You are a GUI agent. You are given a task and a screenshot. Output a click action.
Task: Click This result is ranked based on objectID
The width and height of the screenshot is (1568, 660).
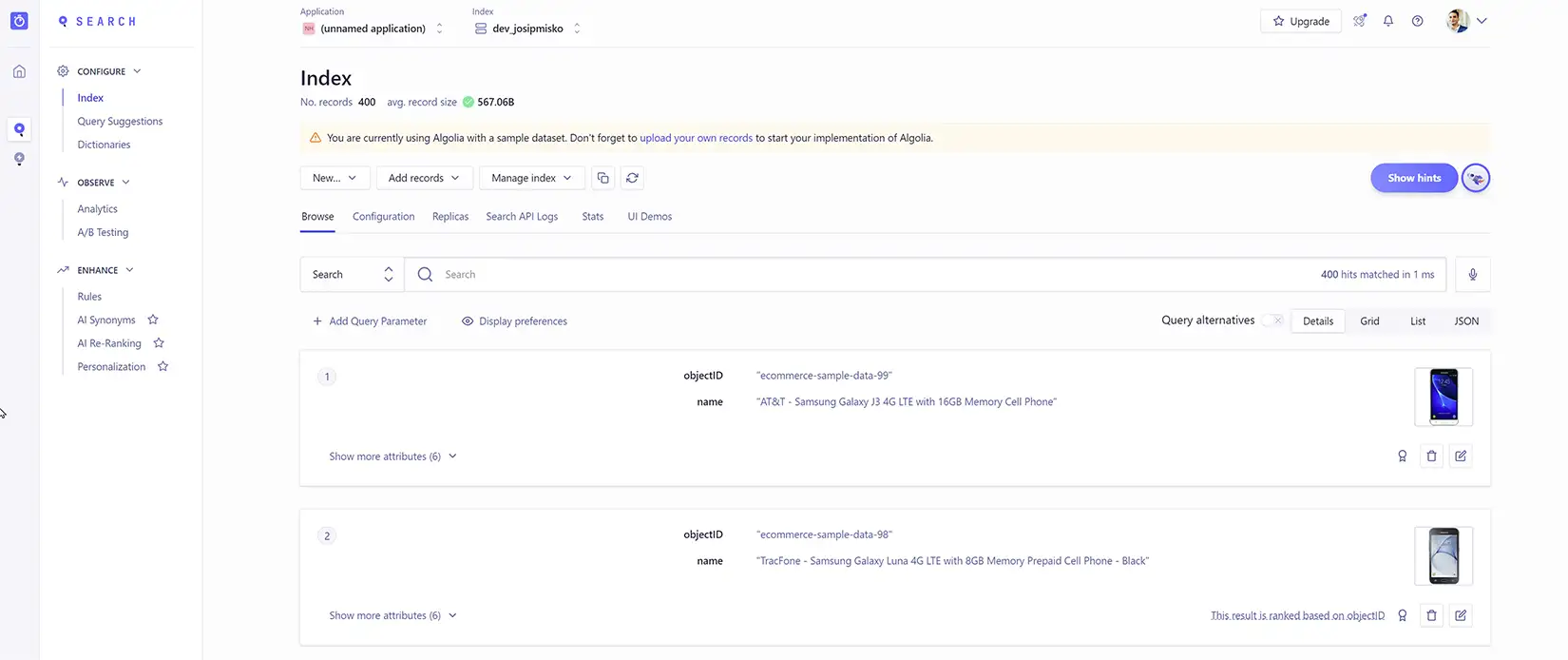[x=1297, y=615]
